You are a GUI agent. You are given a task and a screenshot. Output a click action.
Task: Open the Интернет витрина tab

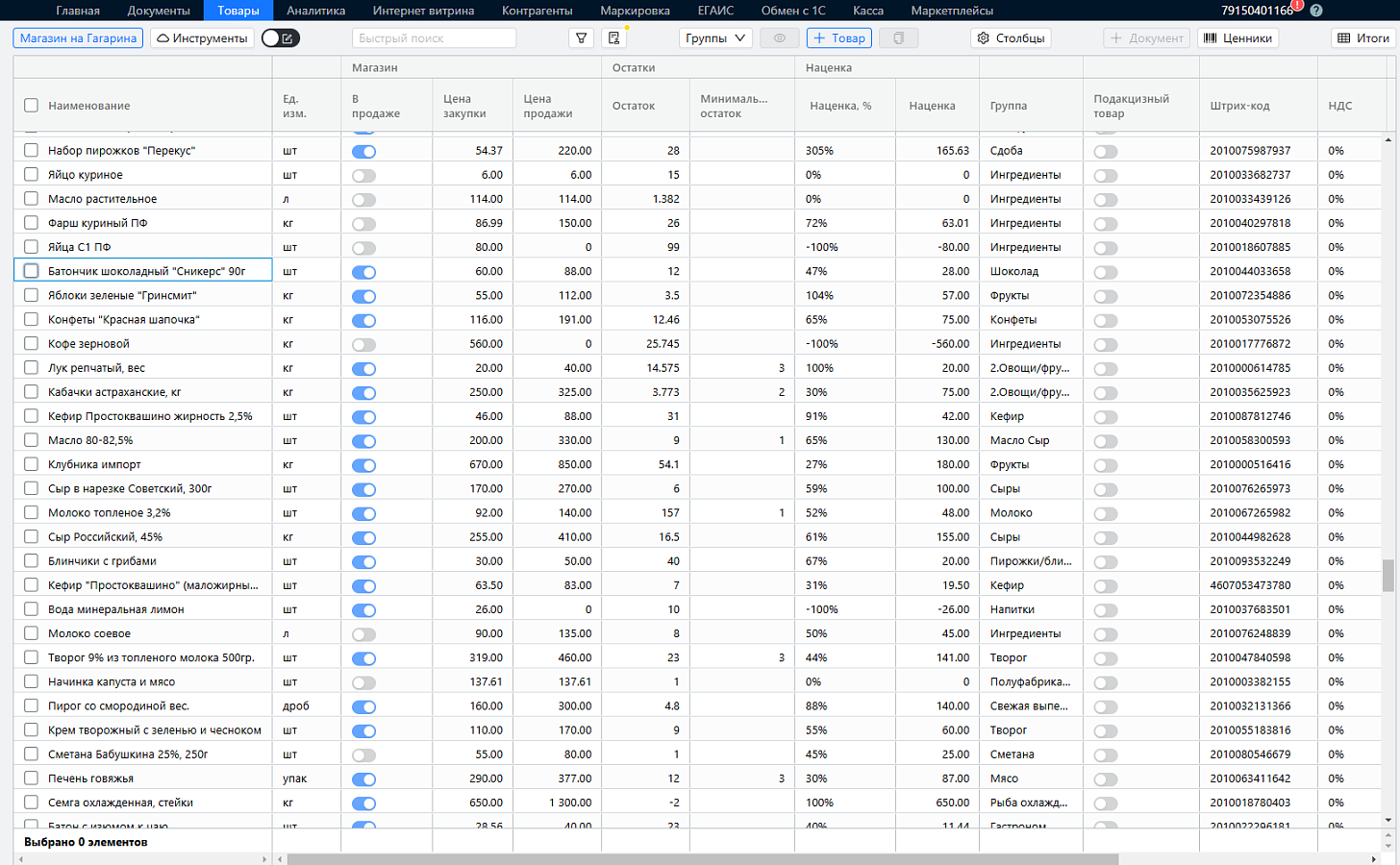(423, 11)
